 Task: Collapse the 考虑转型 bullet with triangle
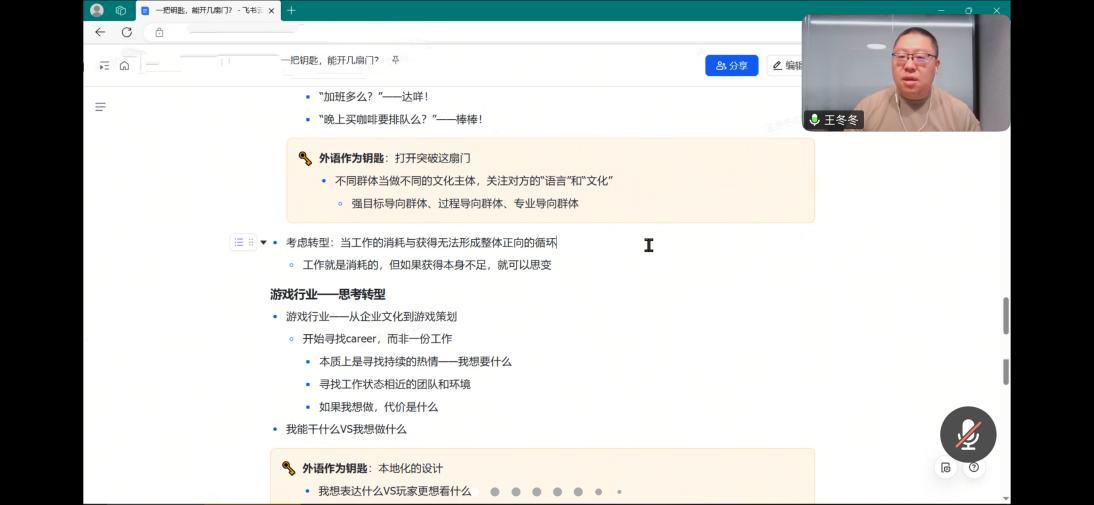click(x=264, y=242)
